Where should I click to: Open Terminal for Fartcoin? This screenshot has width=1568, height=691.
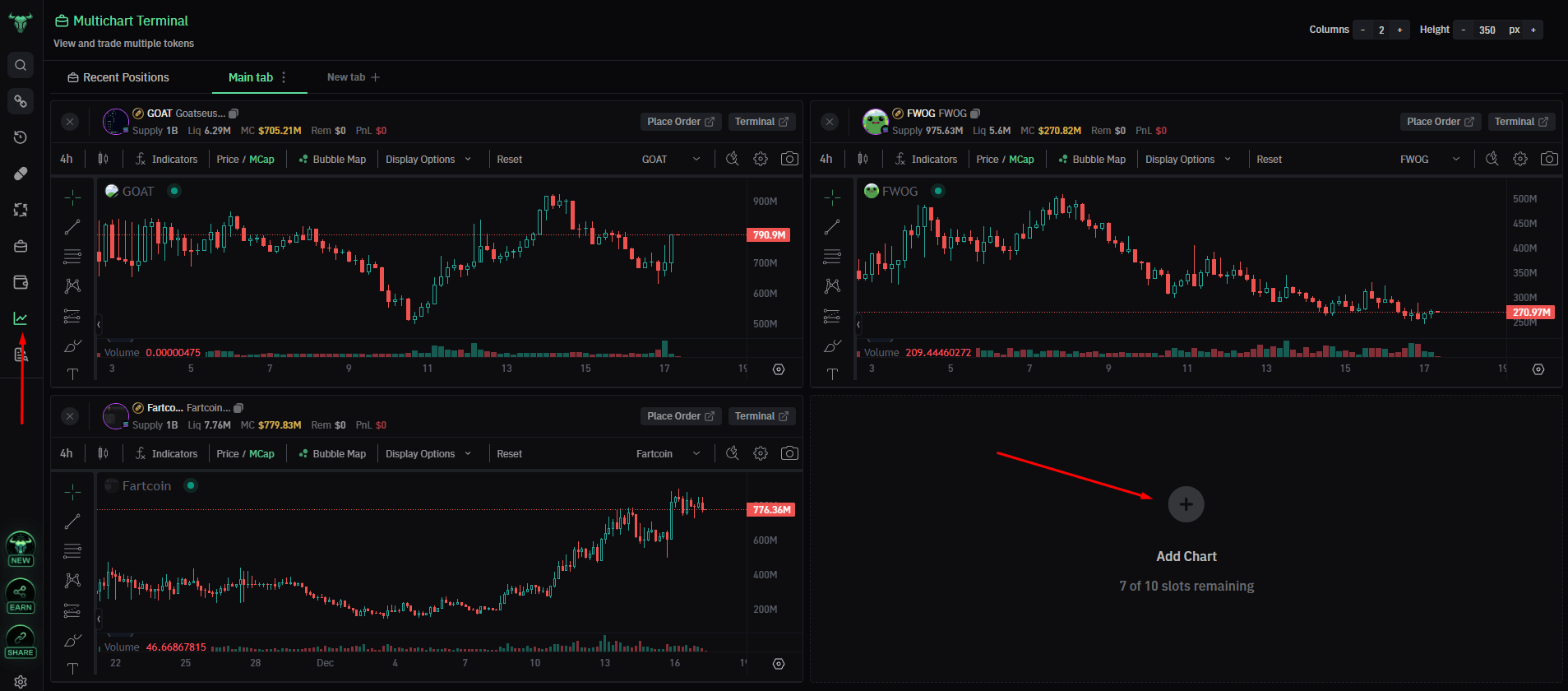pos(761,416)
